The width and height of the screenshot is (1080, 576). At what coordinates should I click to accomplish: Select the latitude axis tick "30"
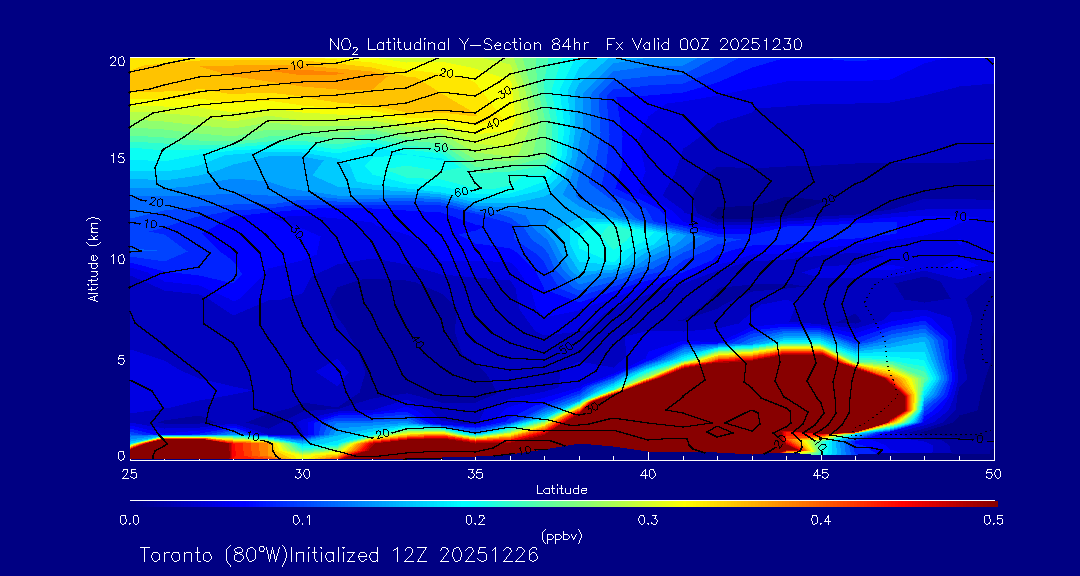click(302, 474)
